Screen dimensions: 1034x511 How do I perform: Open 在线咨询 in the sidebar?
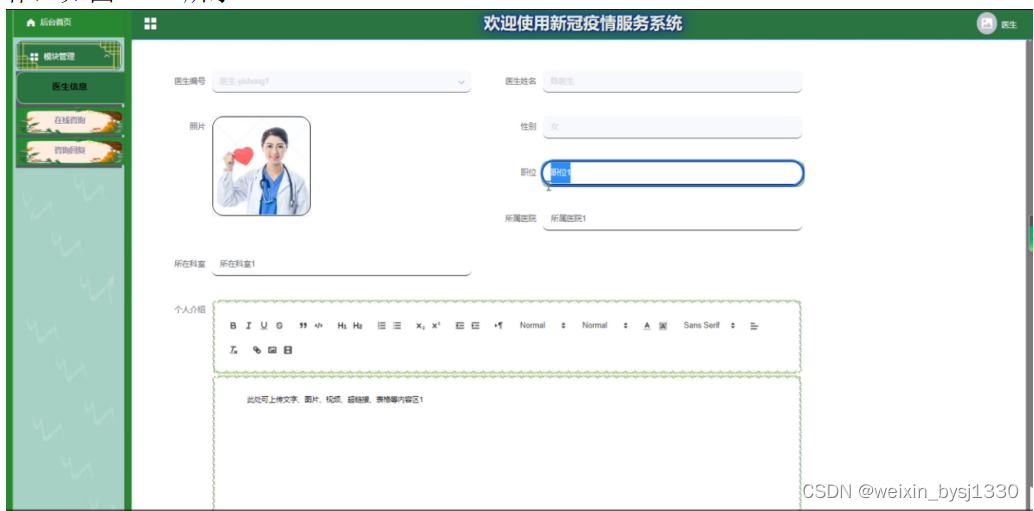click(70, 121)
